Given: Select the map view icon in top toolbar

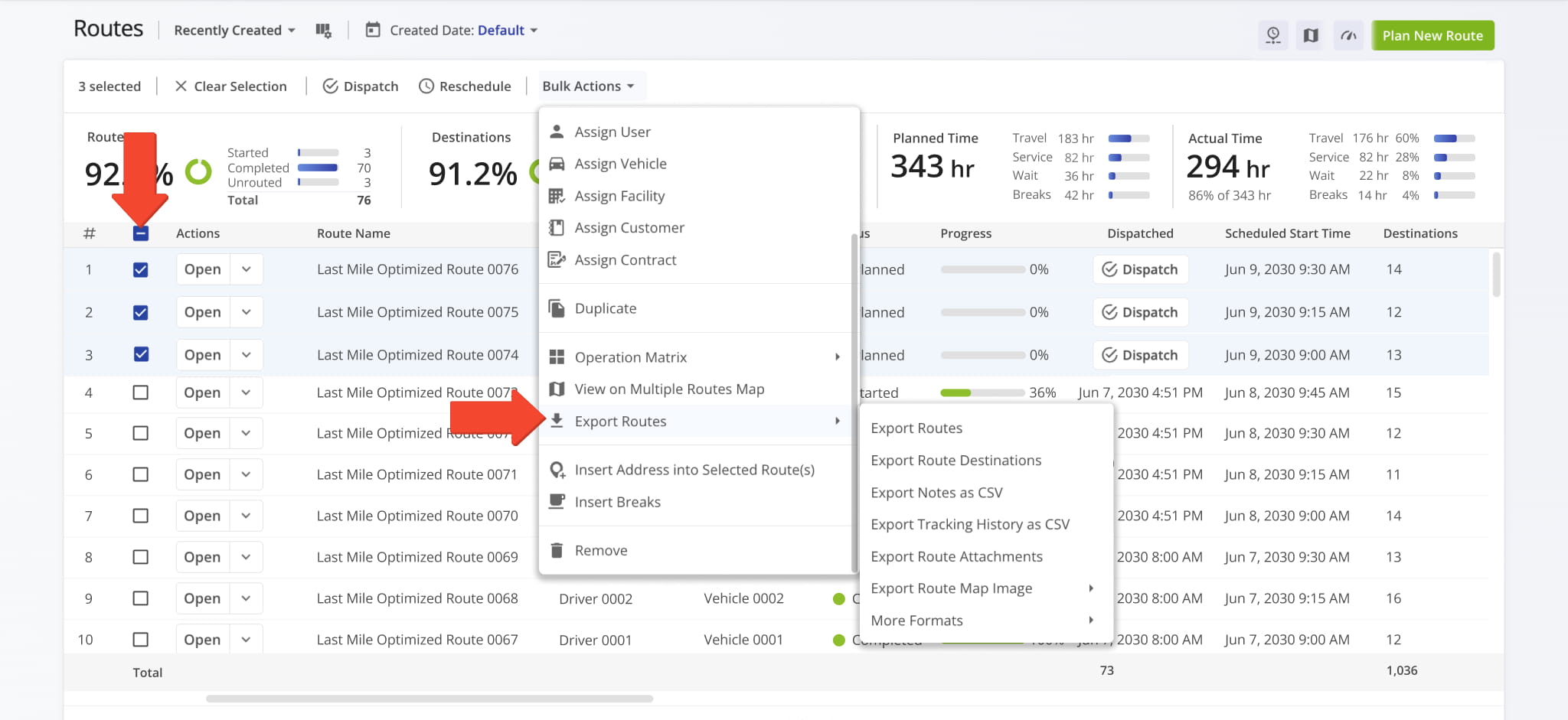Looking at the screenshot, I should pos(1310,35).
